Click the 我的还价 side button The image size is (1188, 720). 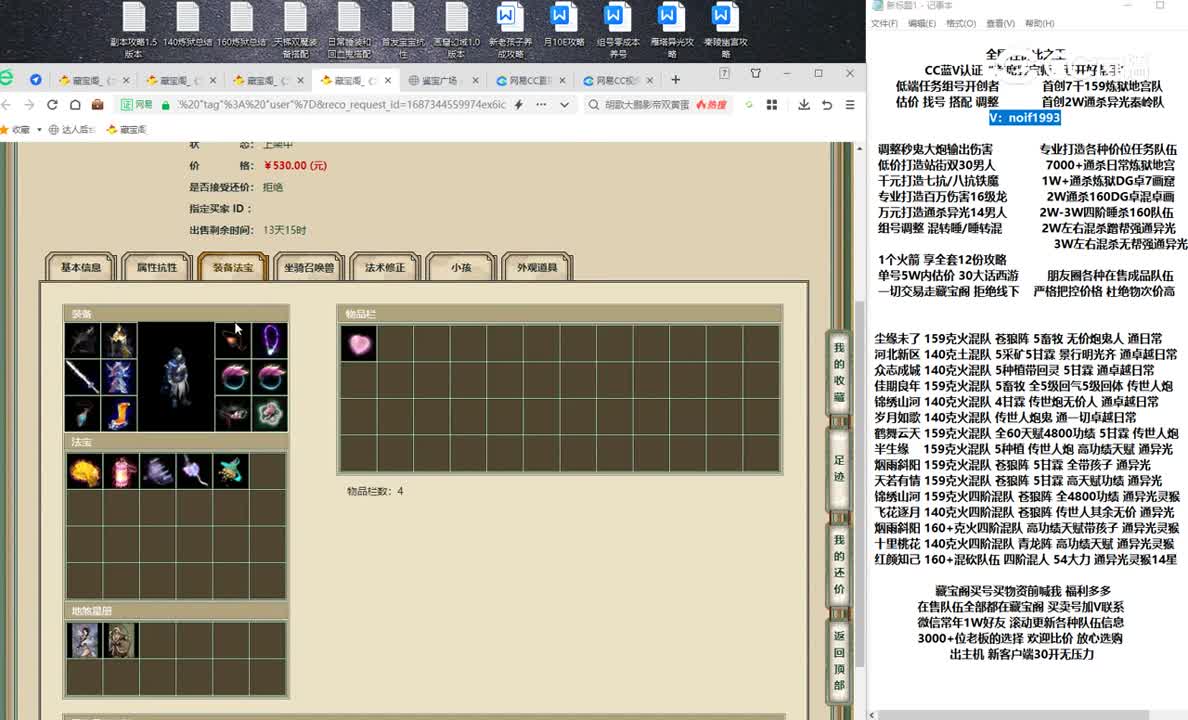click(839, 564)
